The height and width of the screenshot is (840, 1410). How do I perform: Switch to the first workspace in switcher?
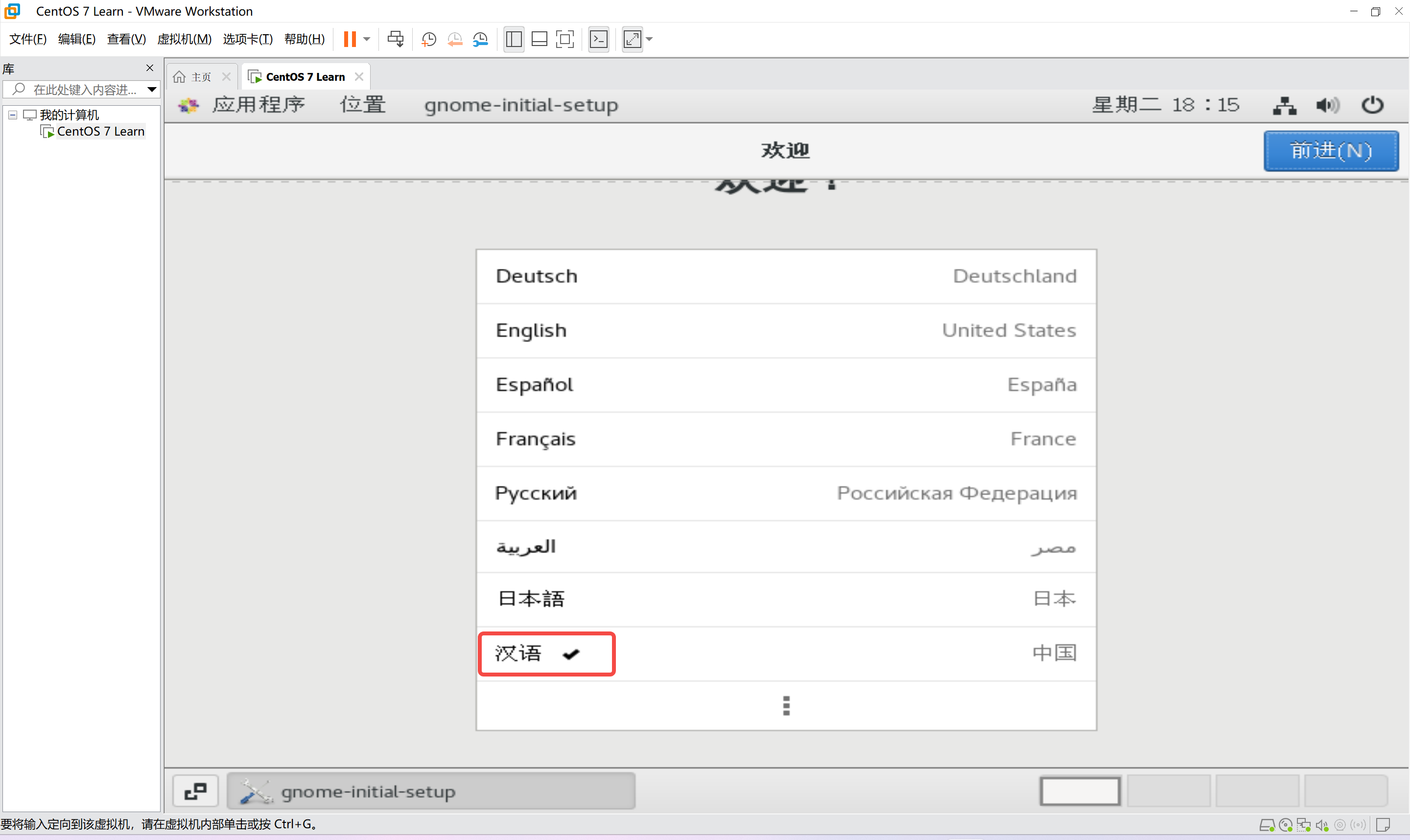1080,792
